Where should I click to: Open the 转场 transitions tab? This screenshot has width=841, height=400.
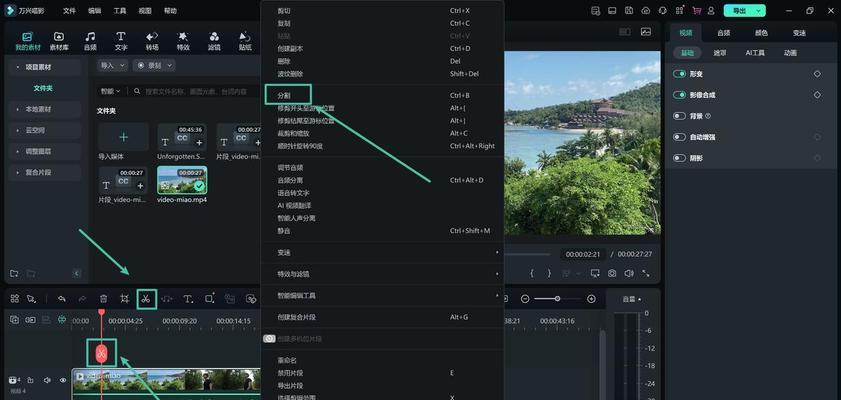coord(152,41)
